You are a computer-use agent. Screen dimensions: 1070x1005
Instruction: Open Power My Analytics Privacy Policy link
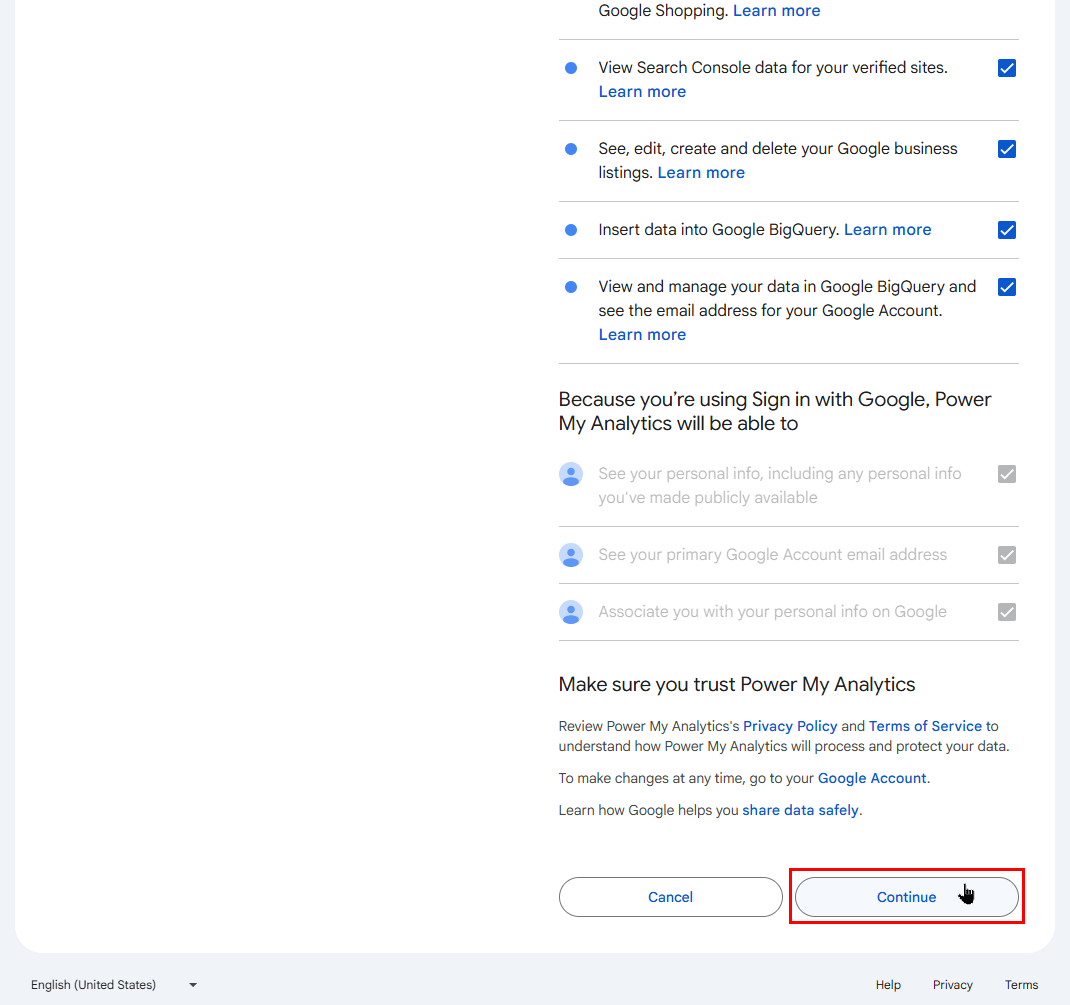pyautogui.click(x=790, y=726)
